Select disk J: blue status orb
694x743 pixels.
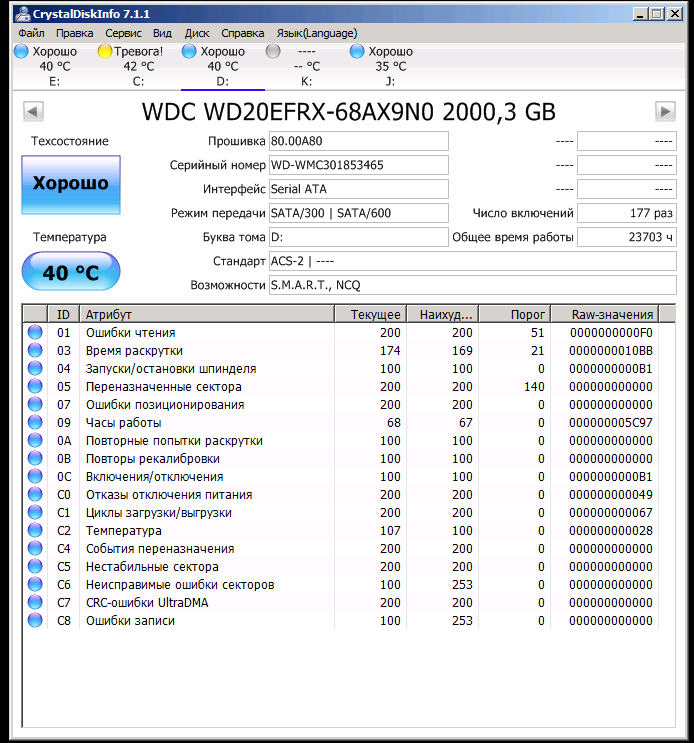[357, 51]
